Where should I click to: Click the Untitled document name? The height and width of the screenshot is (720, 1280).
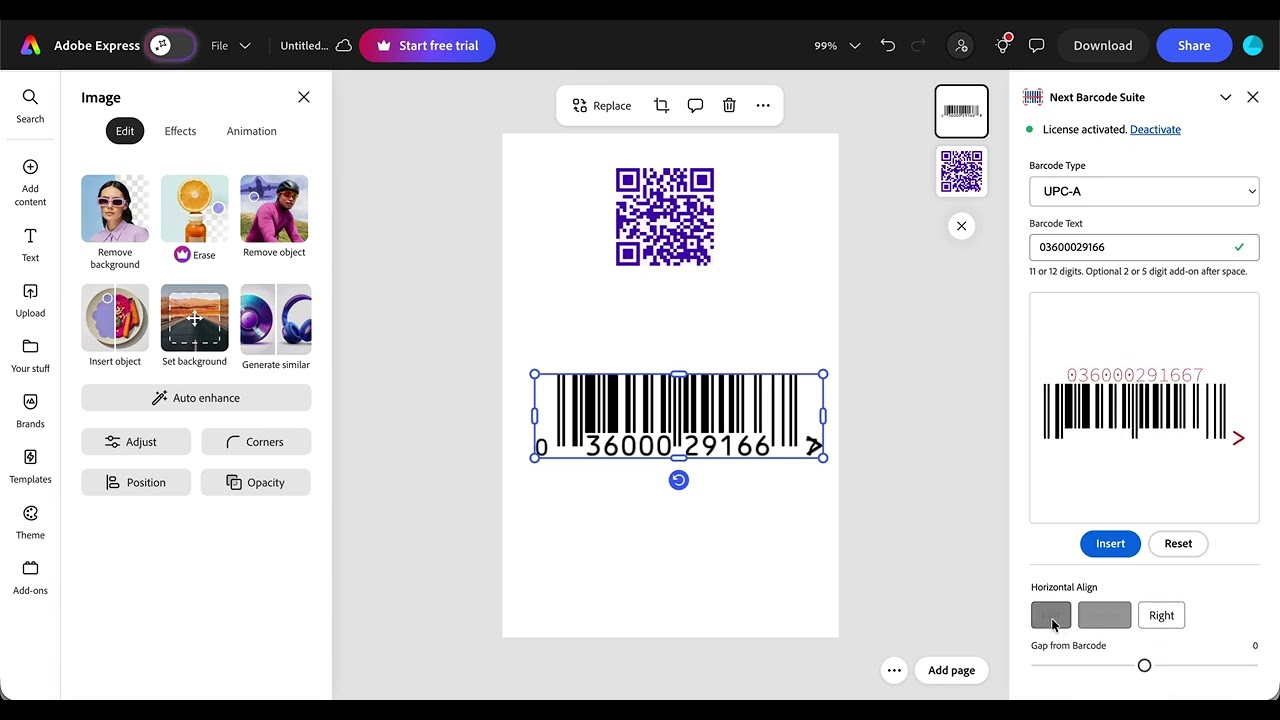(304, 45)
